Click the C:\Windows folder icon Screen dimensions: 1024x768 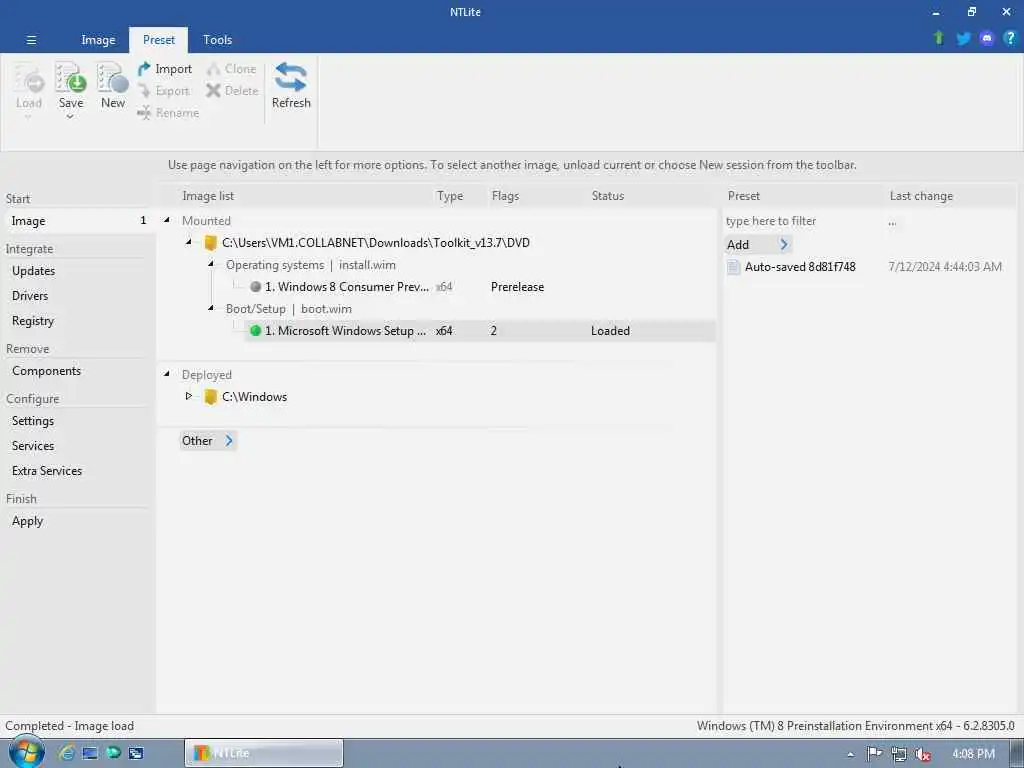[x=210, y=397]
